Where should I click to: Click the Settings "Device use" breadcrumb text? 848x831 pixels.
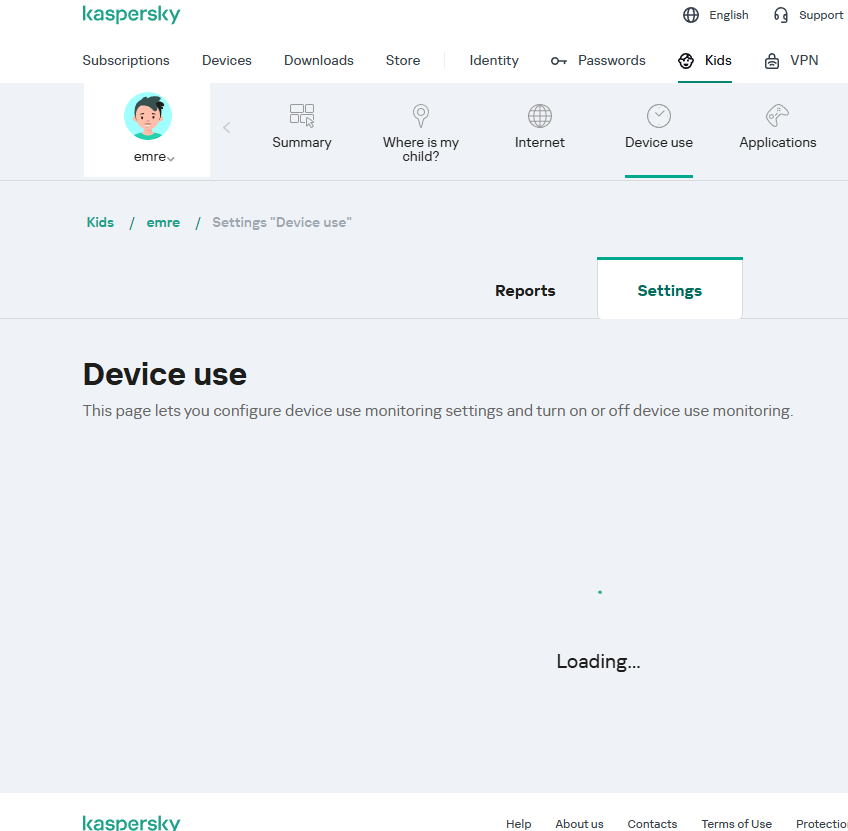282,223
